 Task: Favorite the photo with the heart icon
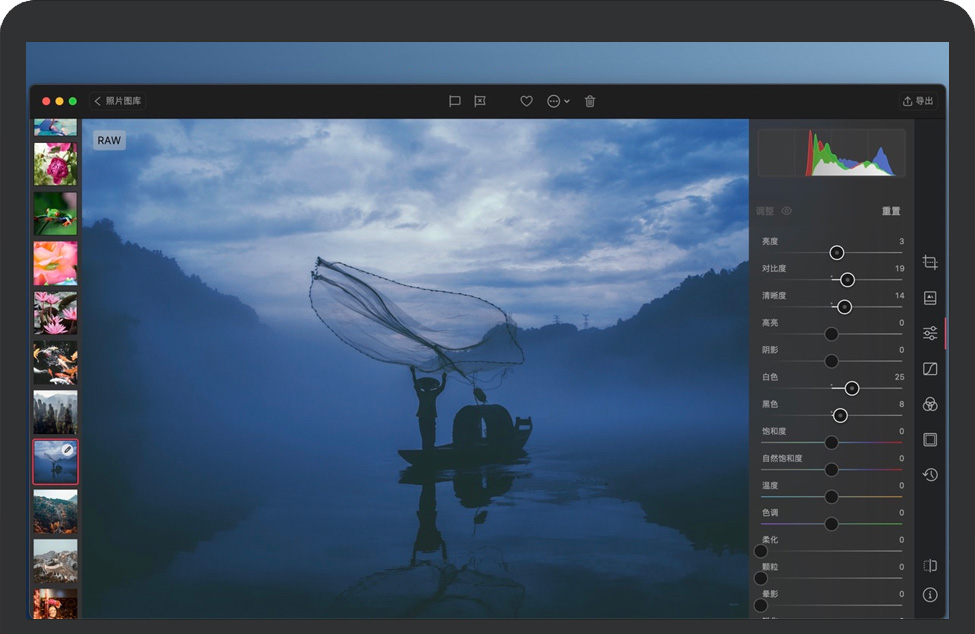tap(526, 101)
